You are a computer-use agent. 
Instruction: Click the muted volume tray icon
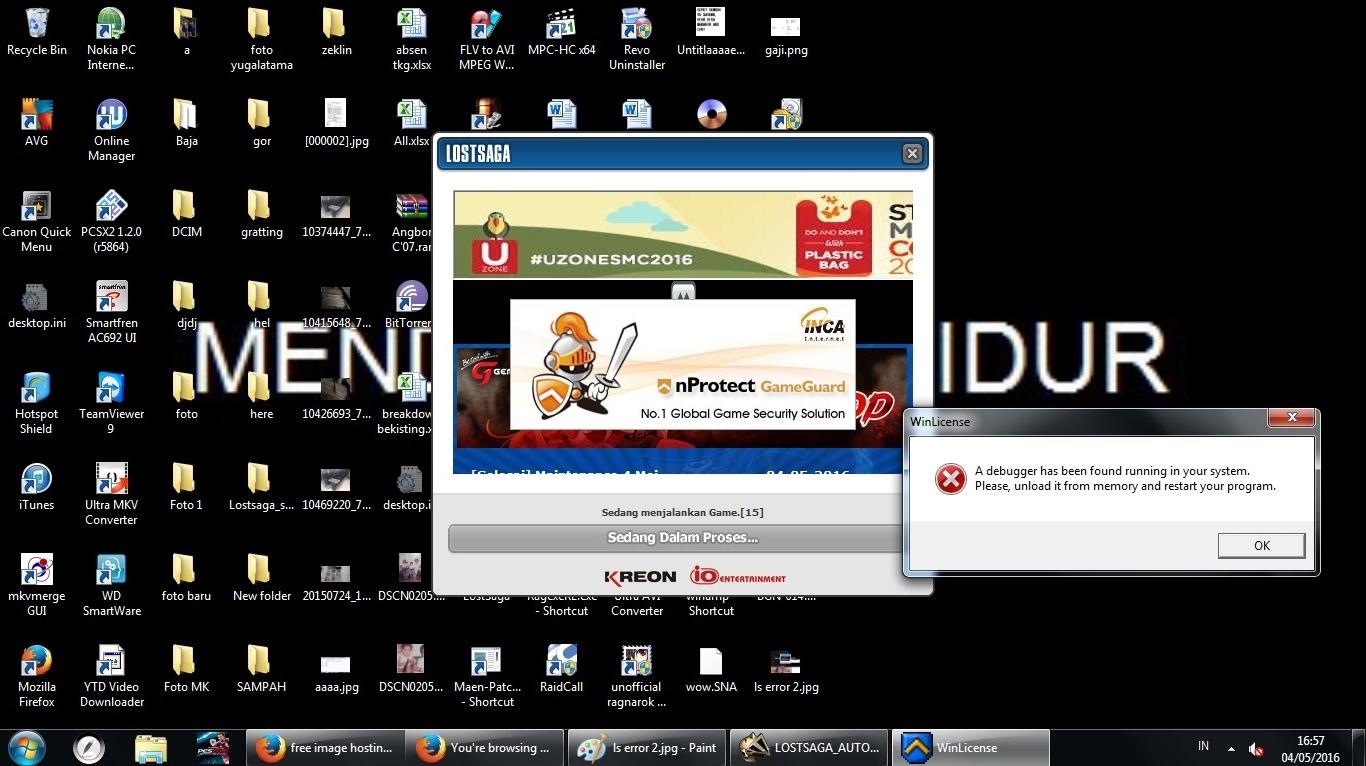tap(1256, 749)
